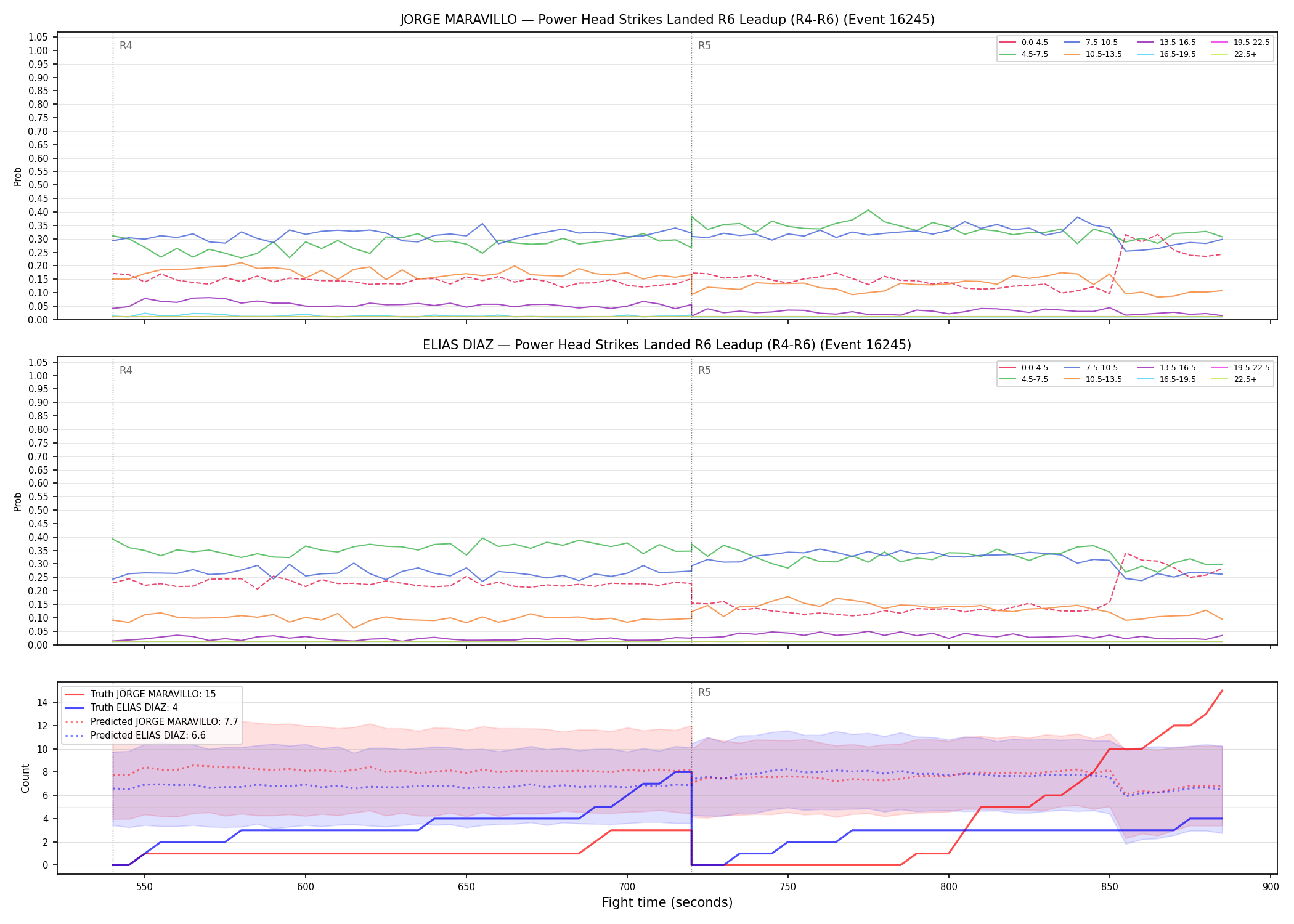Click the R5 round marker in the Count chart
The width and height of the screenshot is (1294, 924).
(x=704, y=692)
